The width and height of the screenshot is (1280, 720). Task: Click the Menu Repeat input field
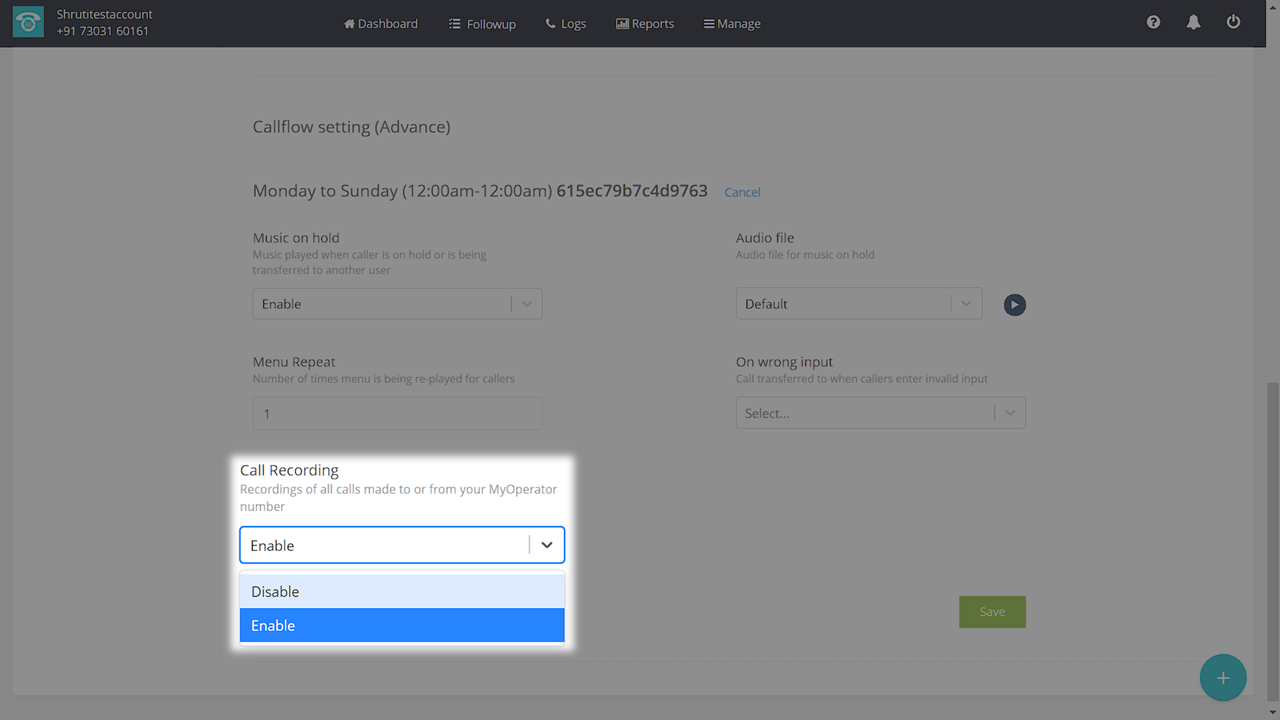tap(397, 413)
